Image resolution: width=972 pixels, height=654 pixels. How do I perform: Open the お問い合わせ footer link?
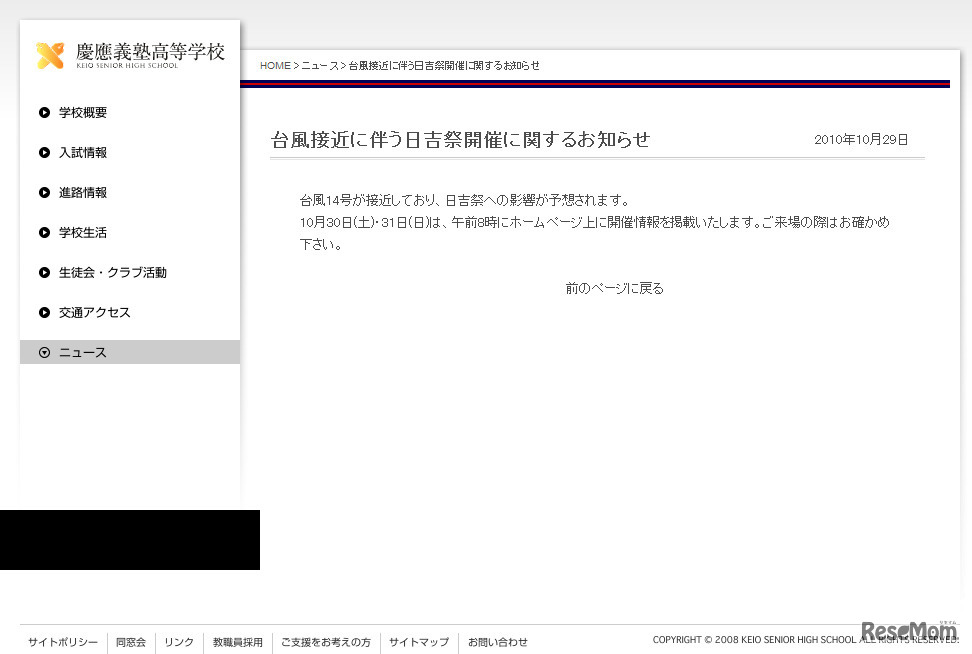tap(497, 642)
